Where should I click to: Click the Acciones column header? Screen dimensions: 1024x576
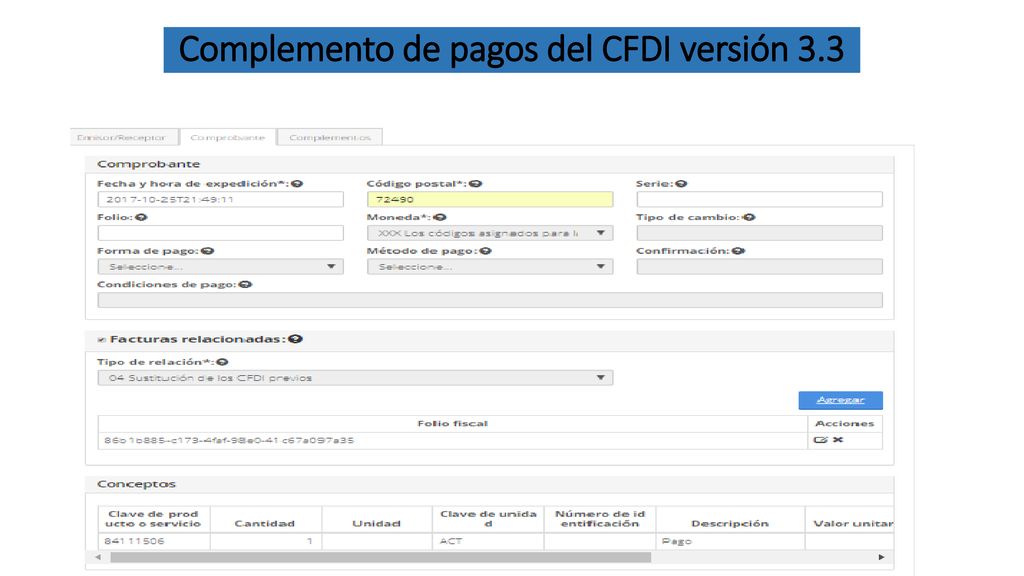[x=845, y=424]
